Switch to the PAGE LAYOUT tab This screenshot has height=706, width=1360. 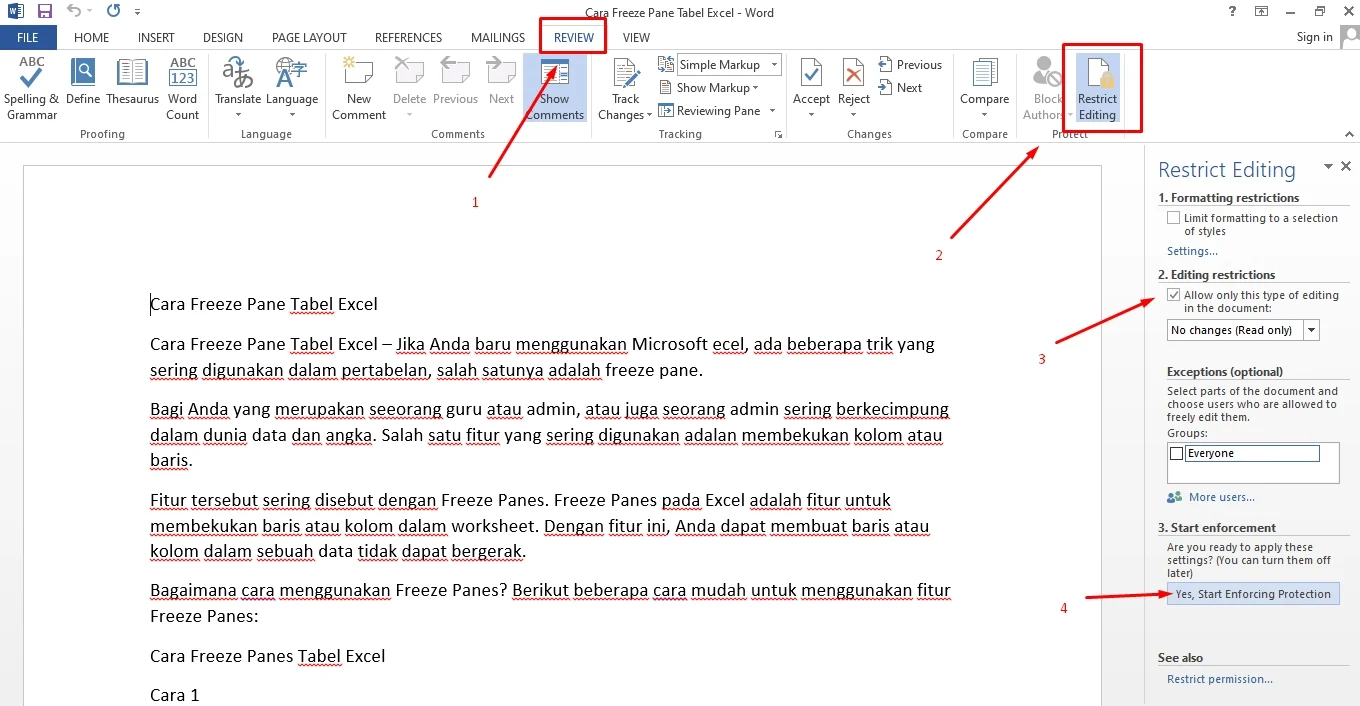[309, 37]
